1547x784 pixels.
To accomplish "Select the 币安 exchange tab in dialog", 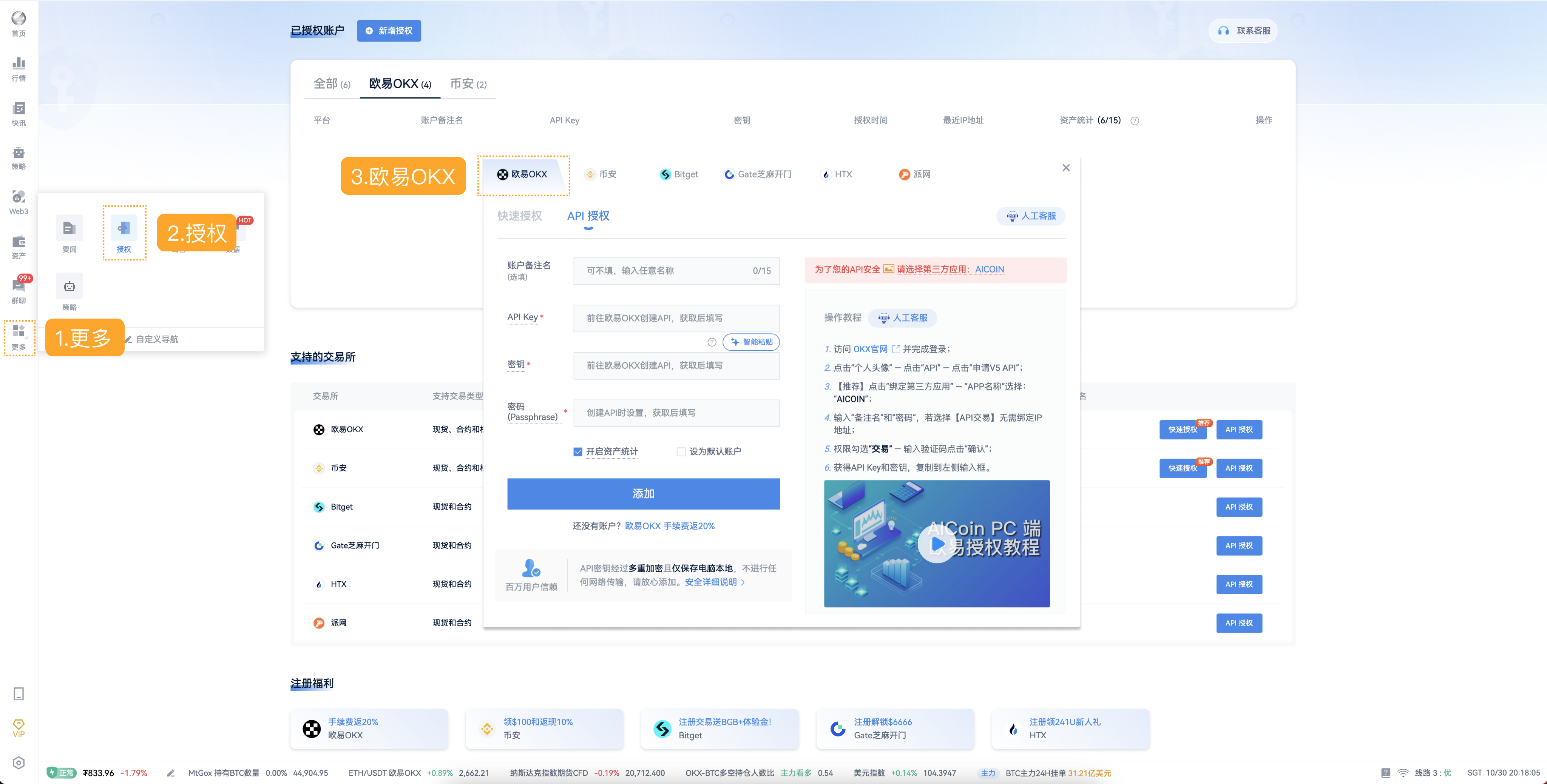I will tap(601, 174).
